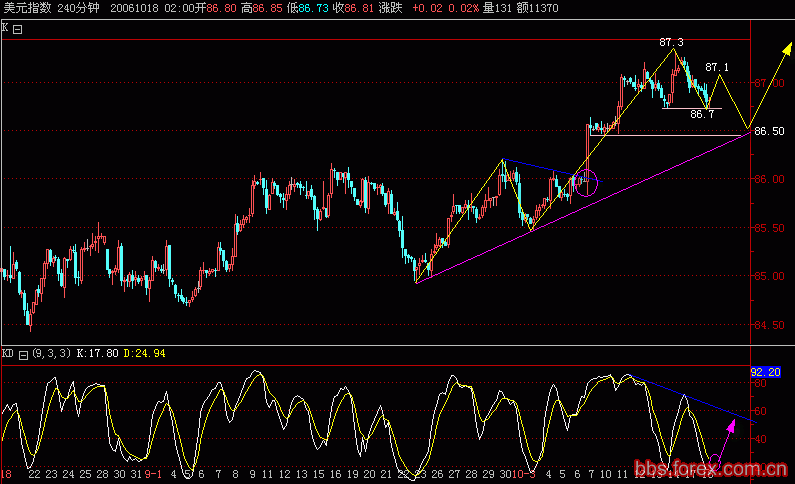Click the open price 86.80
Screen dimensions: 795x484
(x=221, y=8)
